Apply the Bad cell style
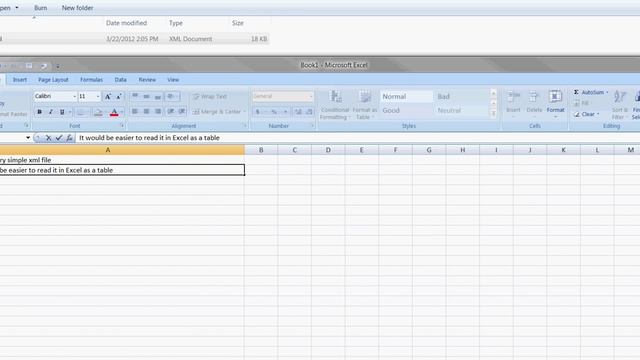This screenshot has width=640, height=360. (x=461, y=96)
